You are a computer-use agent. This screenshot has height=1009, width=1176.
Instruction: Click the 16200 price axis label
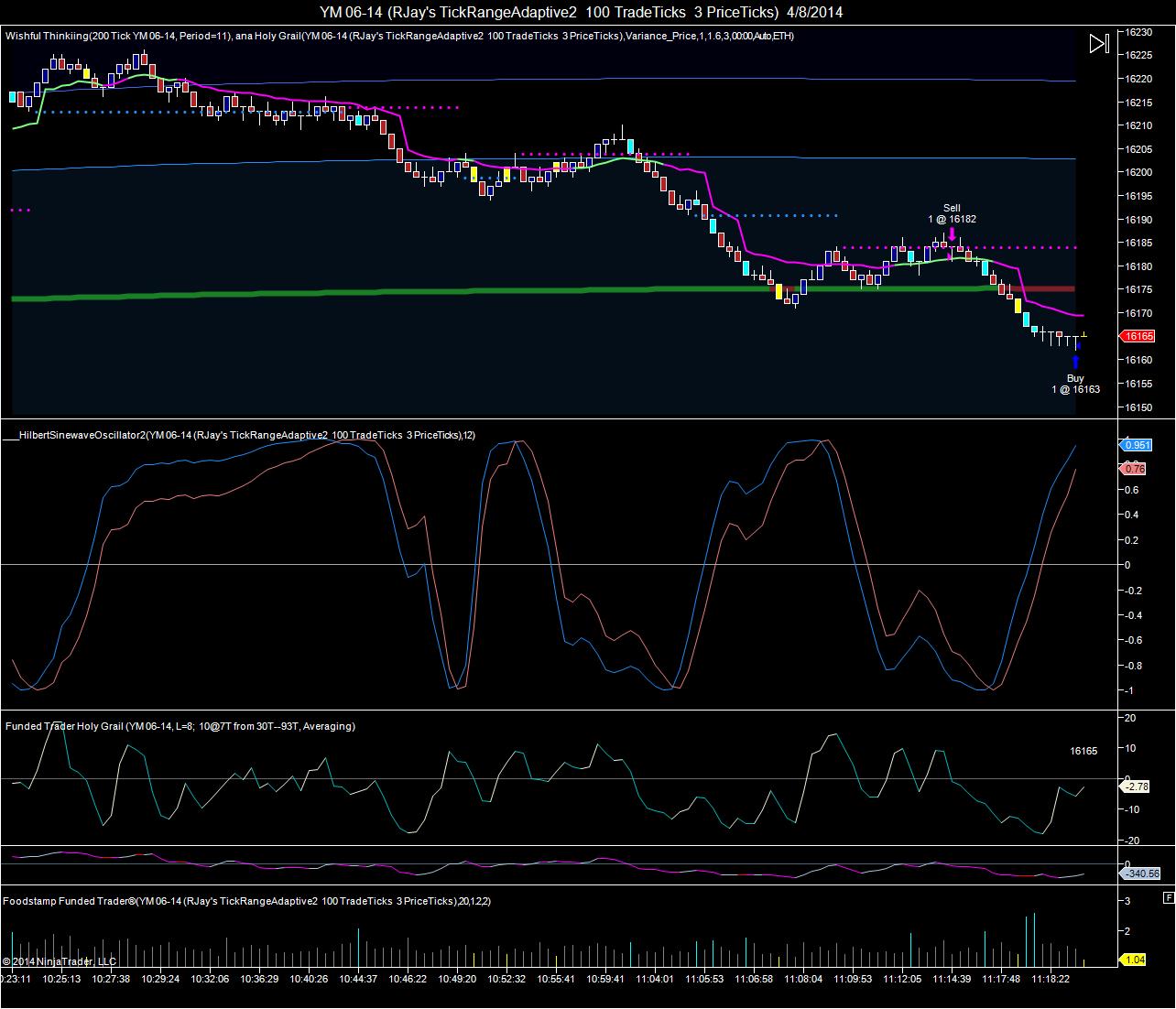coord(1138,172)
